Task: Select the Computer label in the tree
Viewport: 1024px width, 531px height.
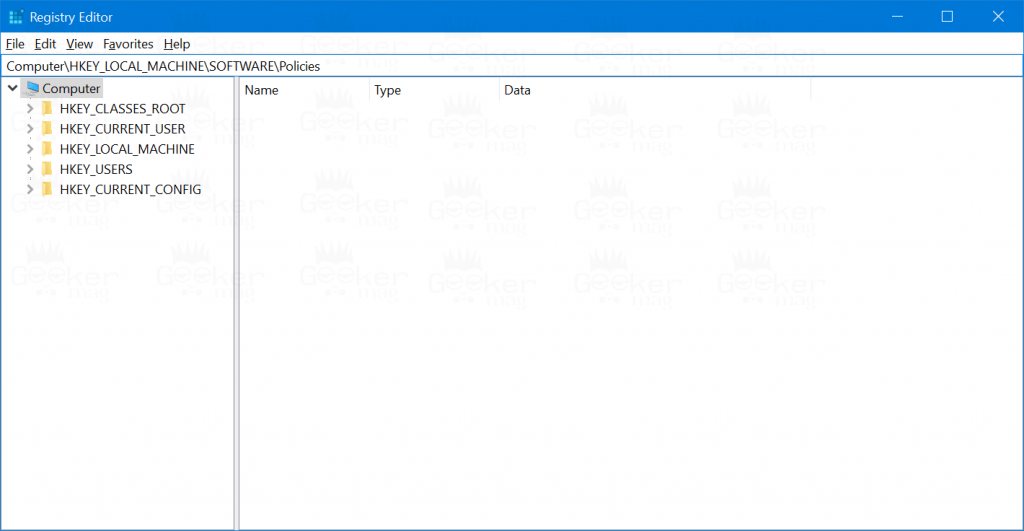Action: pos(71,88)
